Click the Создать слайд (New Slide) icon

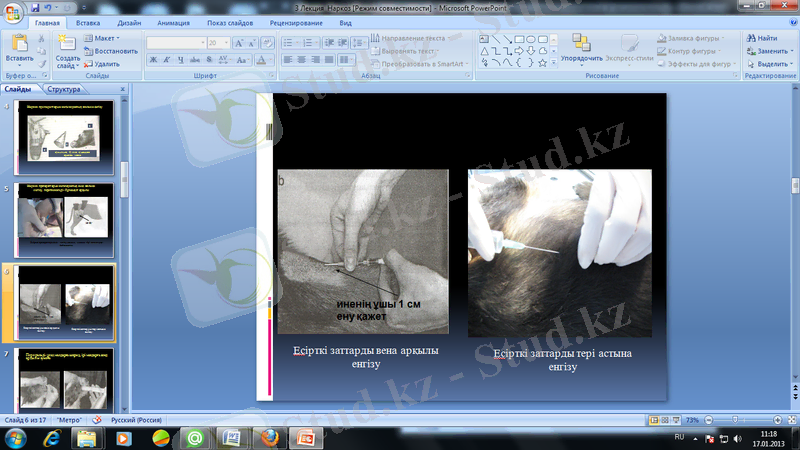pyautogui.click(x=67, y=43)
